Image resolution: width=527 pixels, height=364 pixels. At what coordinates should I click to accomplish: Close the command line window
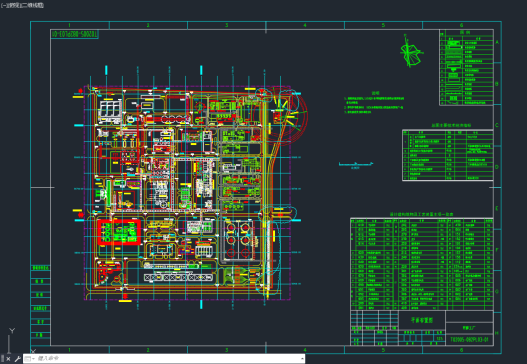(8, 359)
